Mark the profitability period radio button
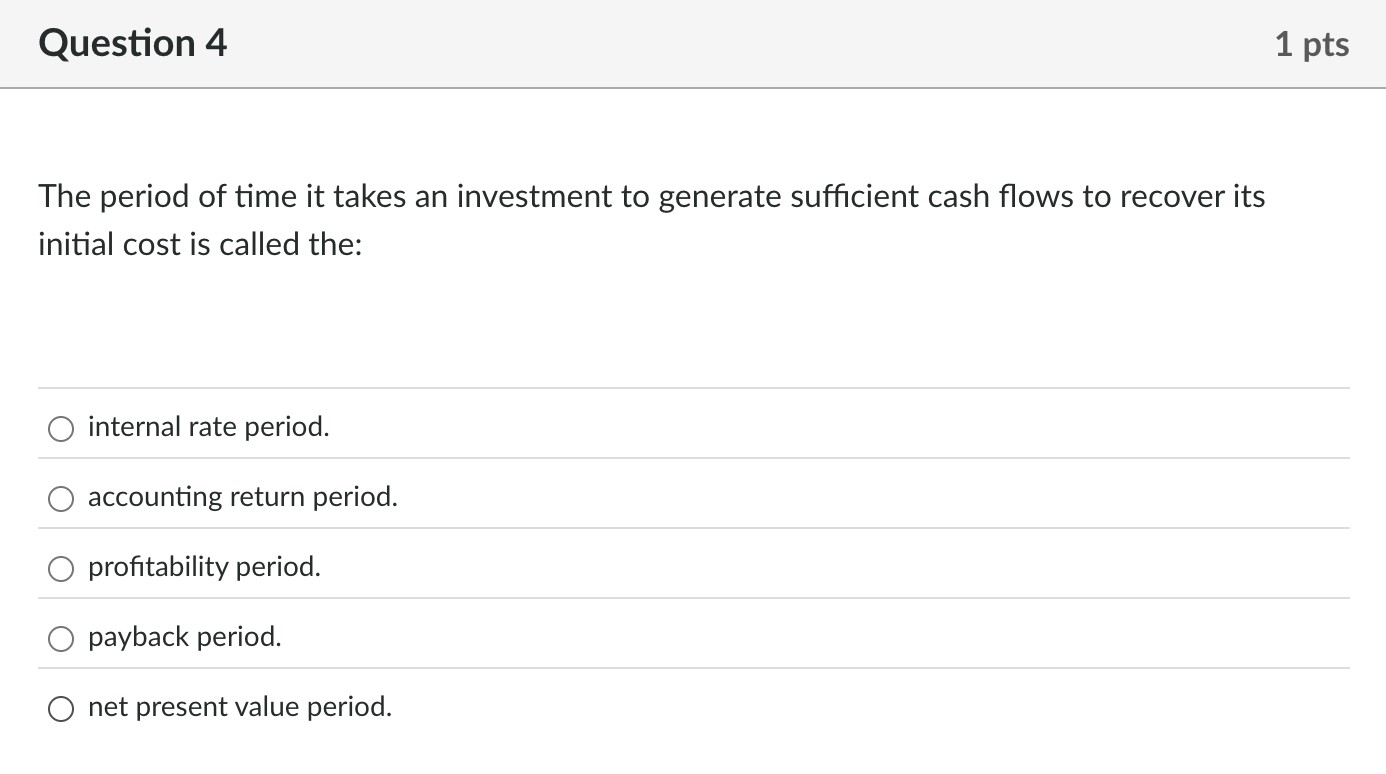1386x774 pixels. click(x=61, y=569)
